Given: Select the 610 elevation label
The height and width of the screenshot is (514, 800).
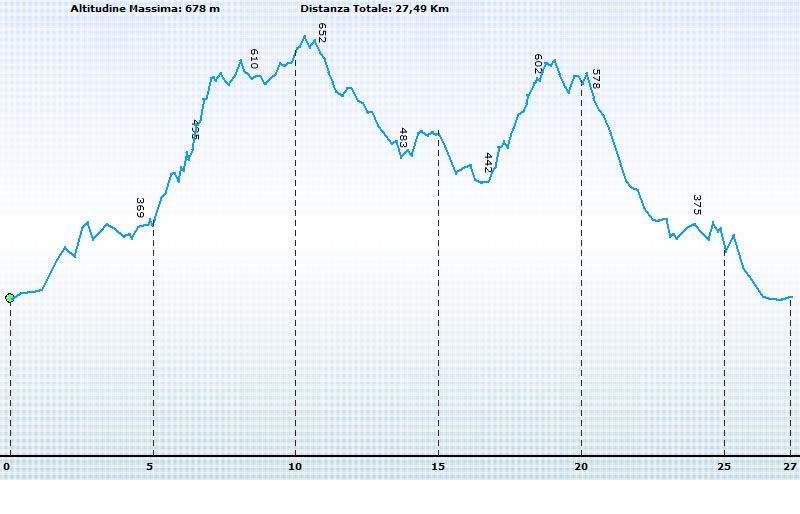Looking at the screenshot, I should [x=254, y=59].
